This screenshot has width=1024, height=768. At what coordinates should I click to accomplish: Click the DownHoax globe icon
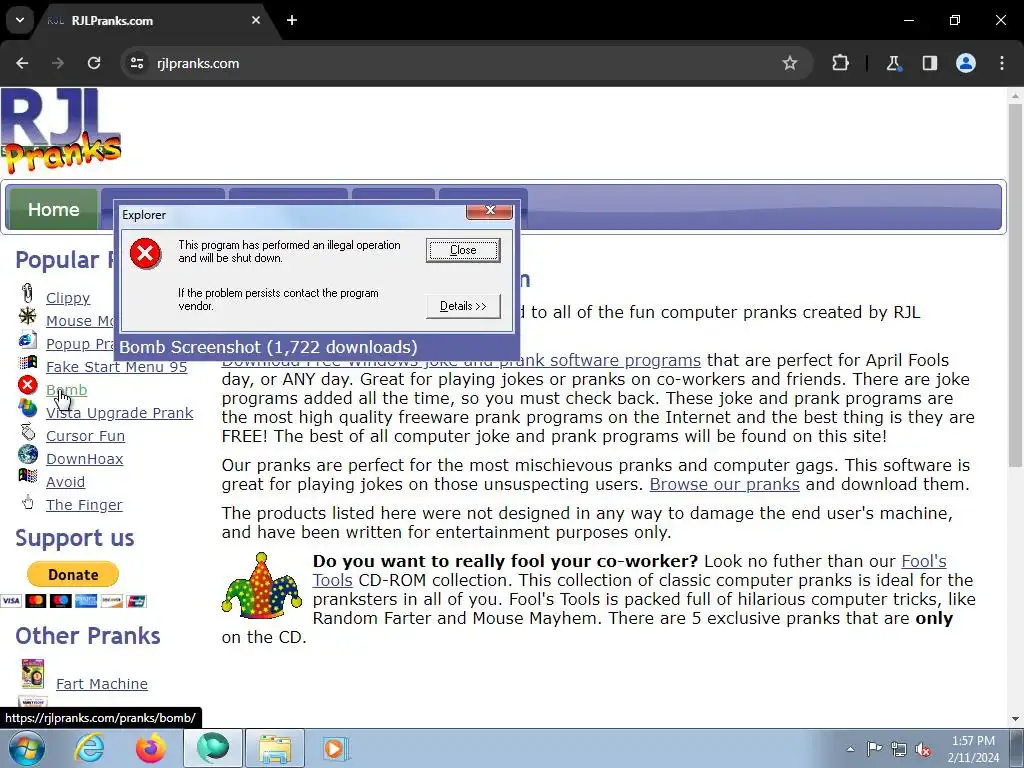tap(27, 454)
